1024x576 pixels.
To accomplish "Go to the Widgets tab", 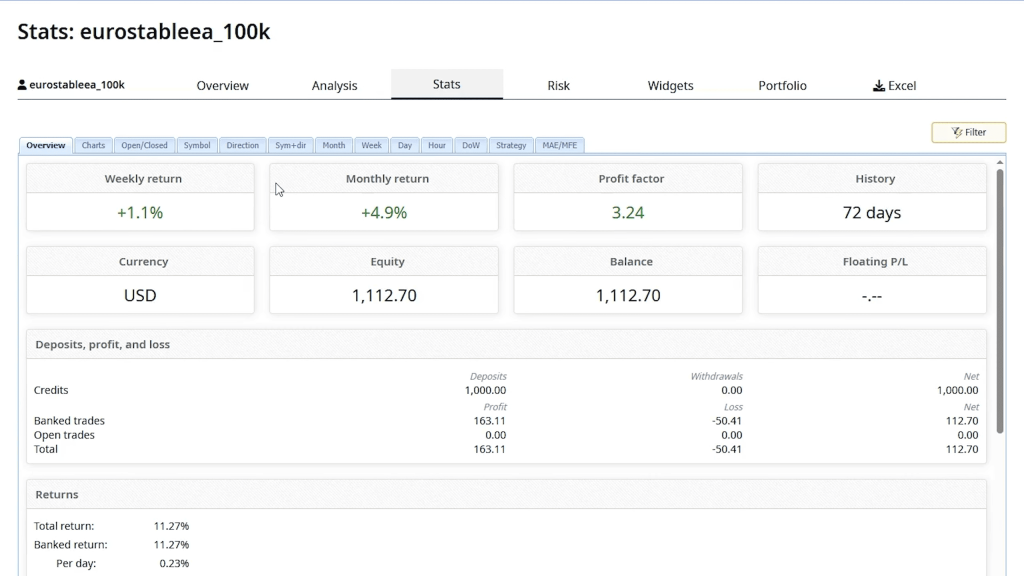I will click(x=670, y=86).
